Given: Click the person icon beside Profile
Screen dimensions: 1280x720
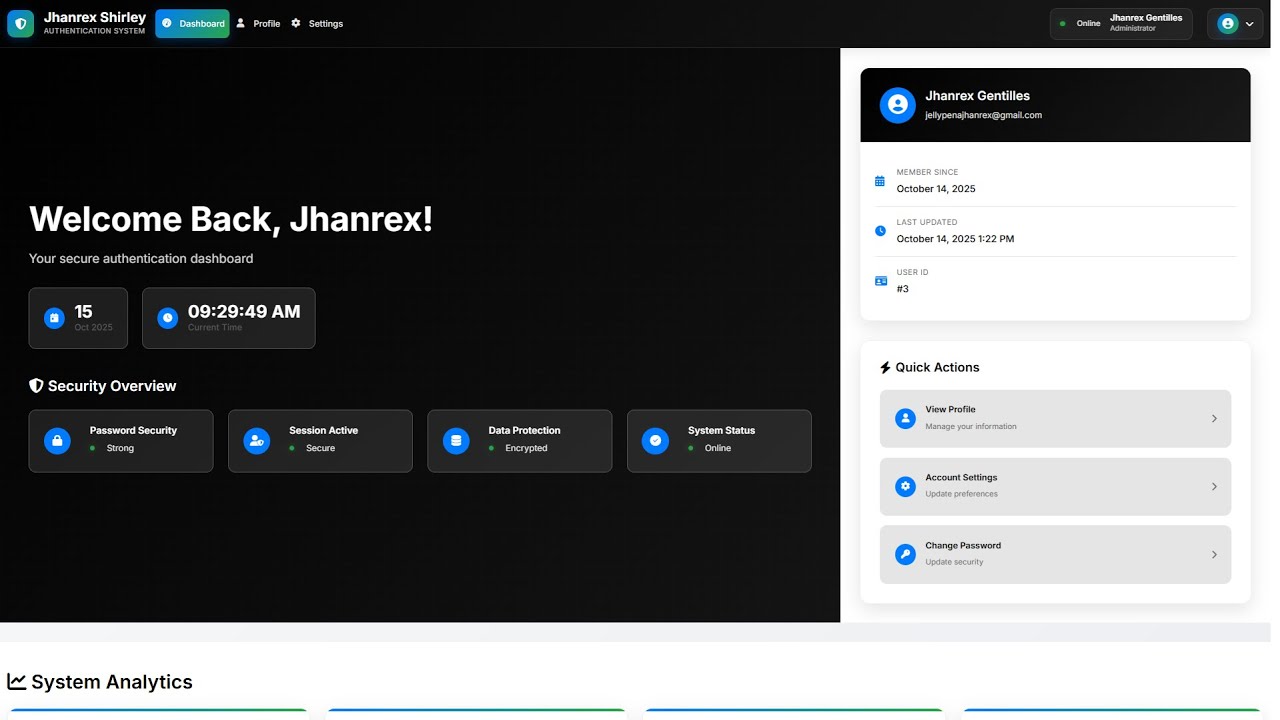Looking at the screenshot, I should point(240,23).
